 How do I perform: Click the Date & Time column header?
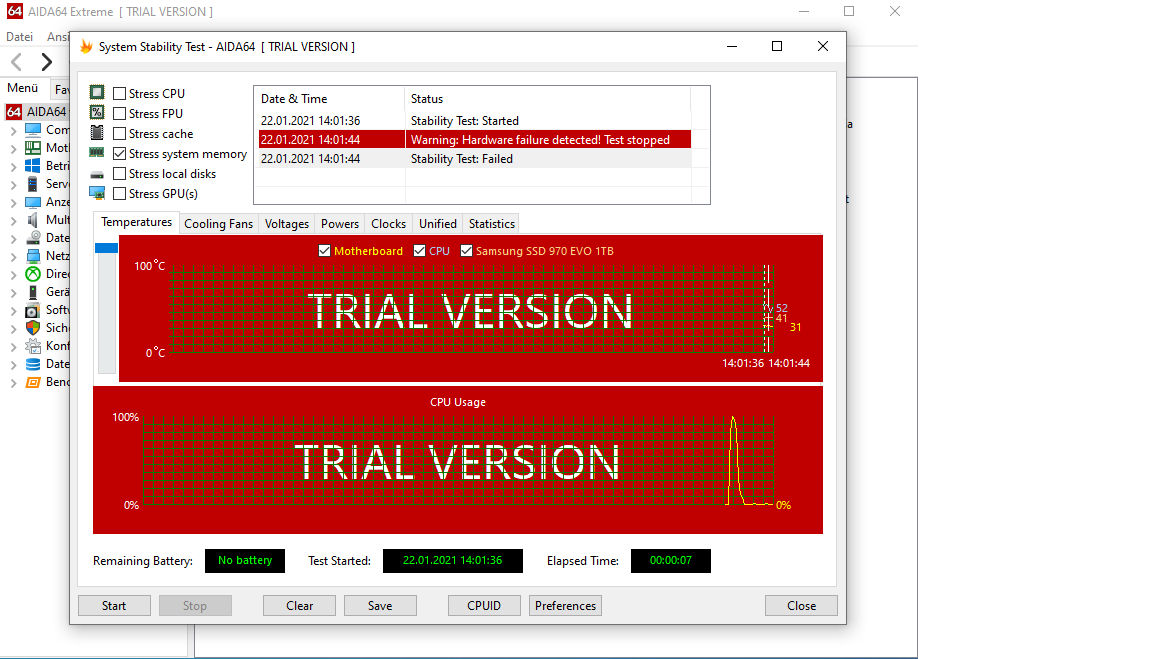tap(330, 98)
